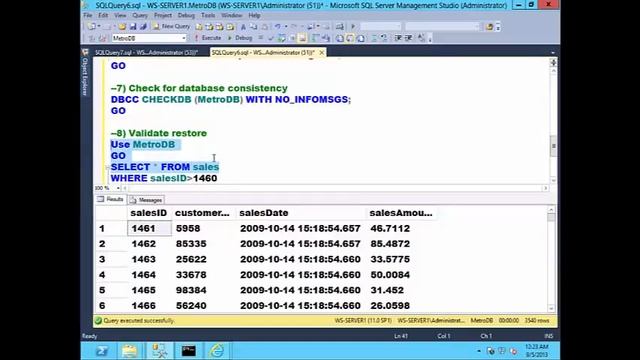The height and width of the screenshot is (360, 640).
Task: Close the SQLQuery6.sql tab
Action: point(322,53)
